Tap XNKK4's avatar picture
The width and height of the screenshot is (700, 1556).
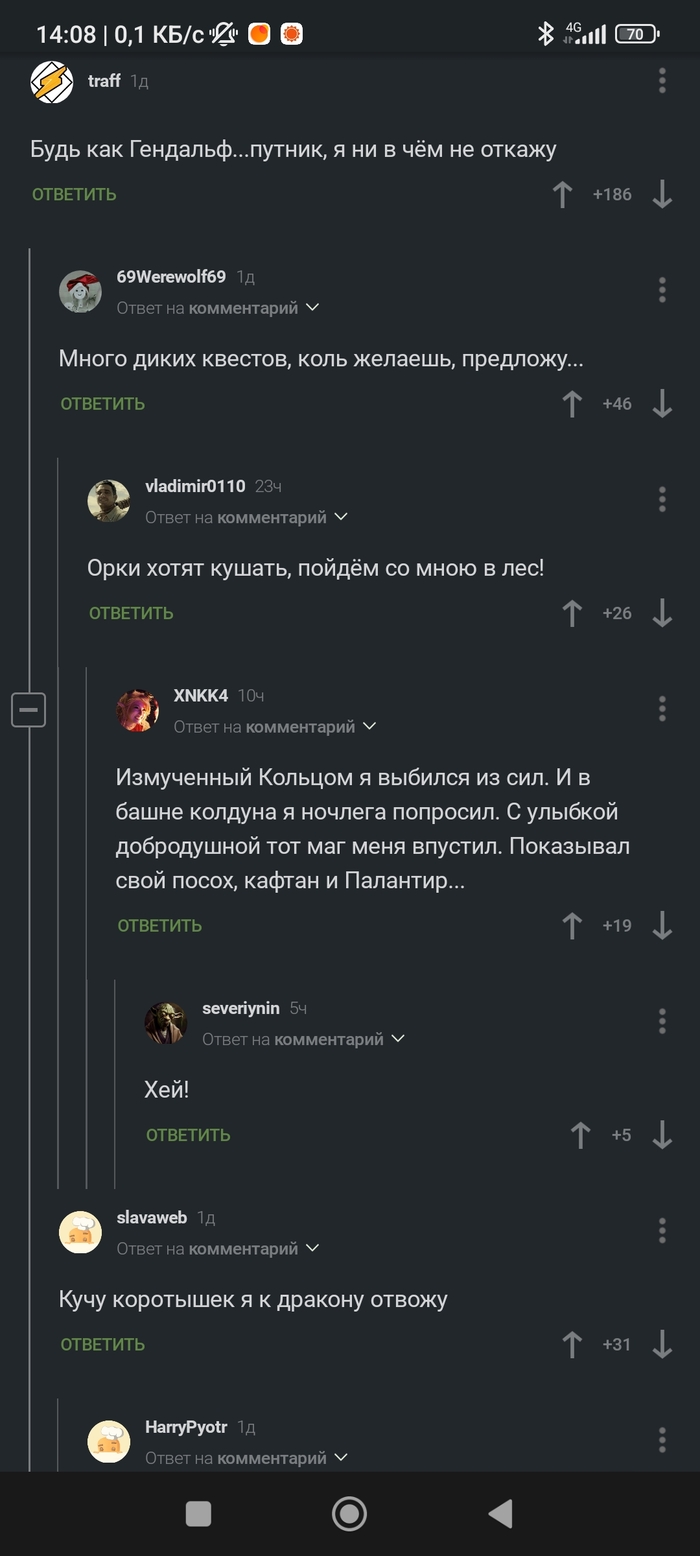(x=138, y=710)
